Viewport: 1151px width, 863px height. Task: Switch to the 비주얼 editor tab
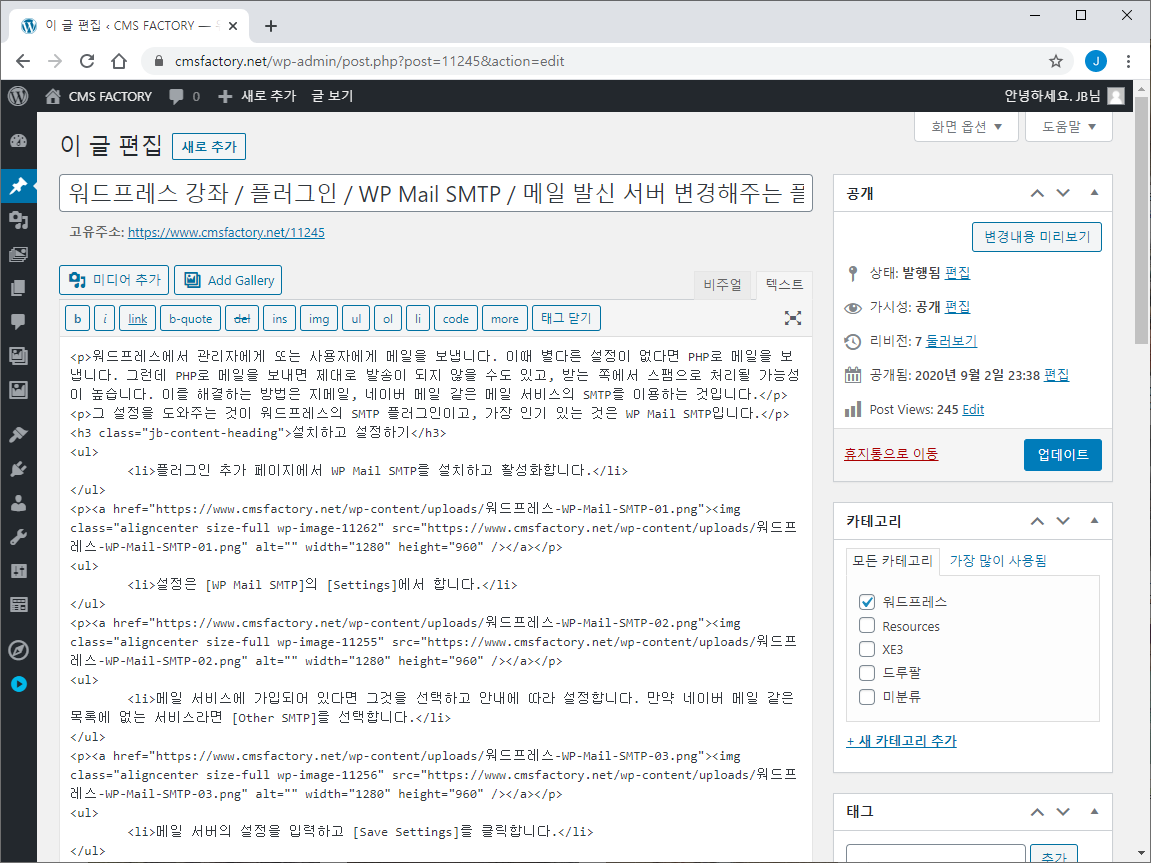722,285
